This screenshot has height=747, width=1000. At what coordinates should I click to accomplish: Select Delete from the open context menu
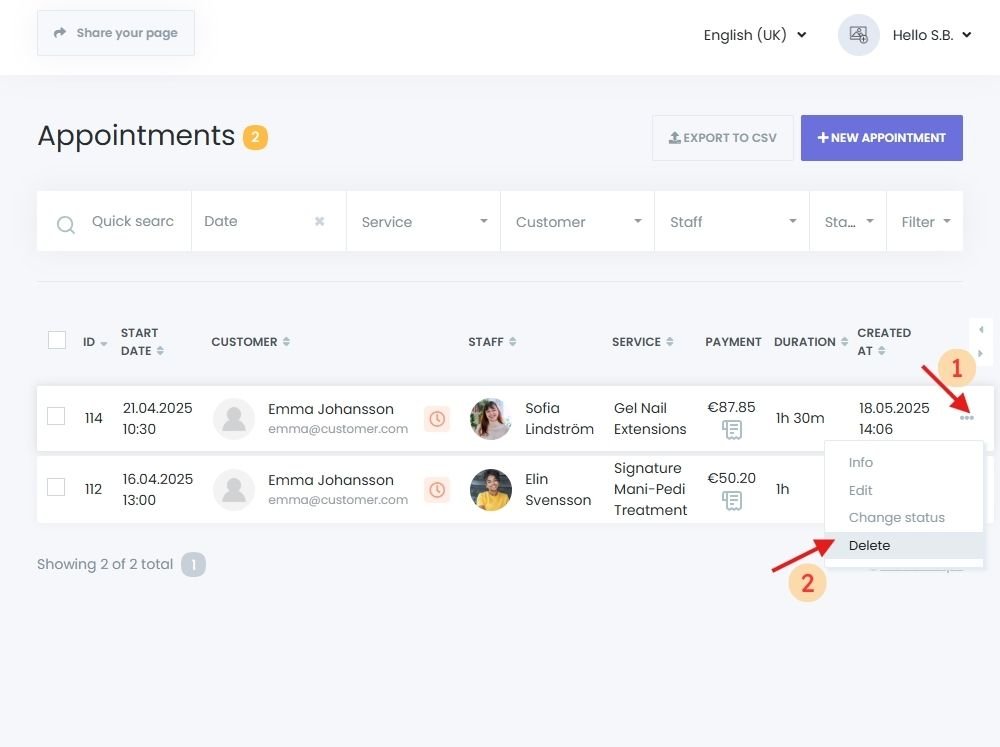(869, 545)
